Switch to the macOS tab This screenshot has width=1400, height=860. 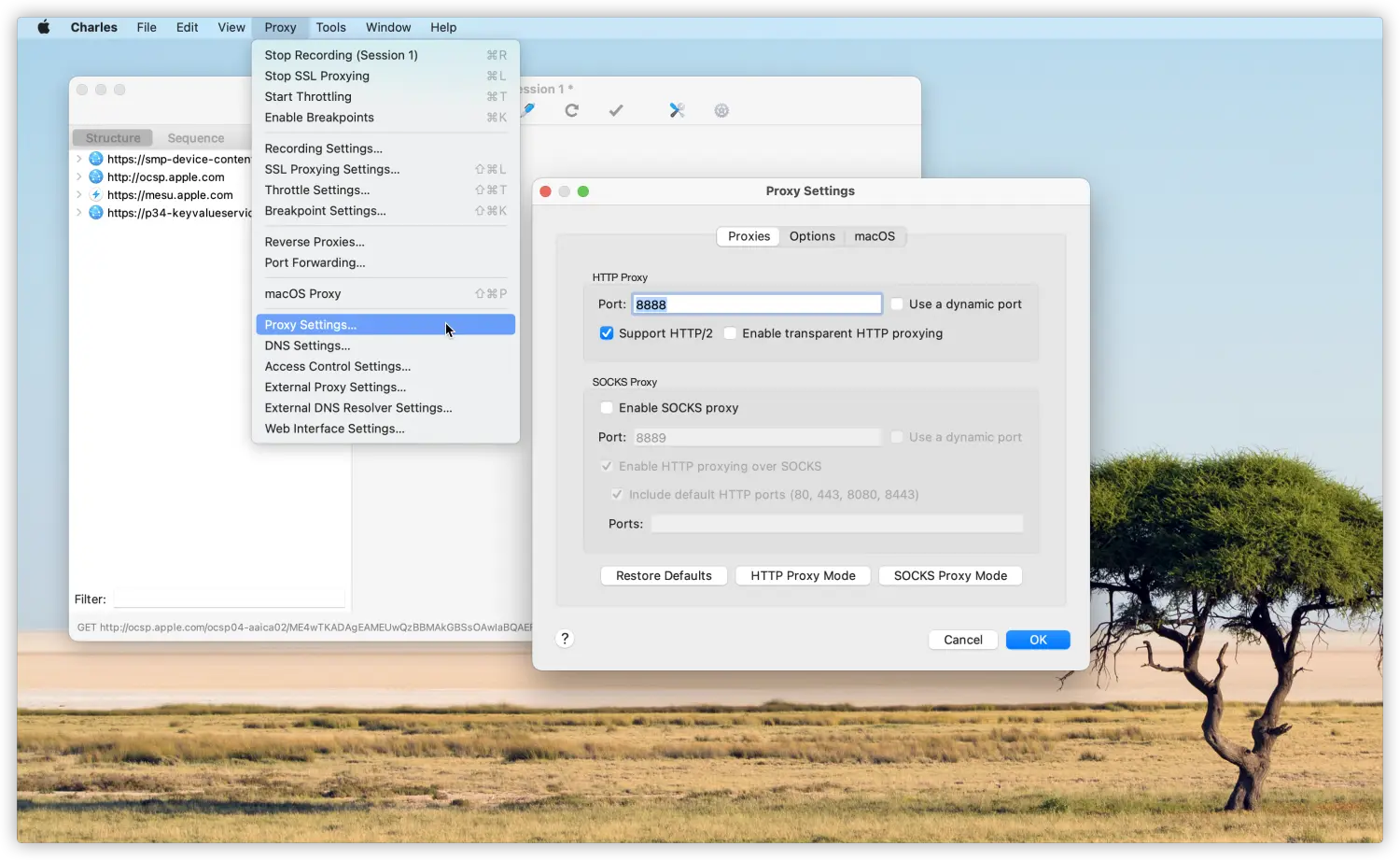click(x=875, y=236)
